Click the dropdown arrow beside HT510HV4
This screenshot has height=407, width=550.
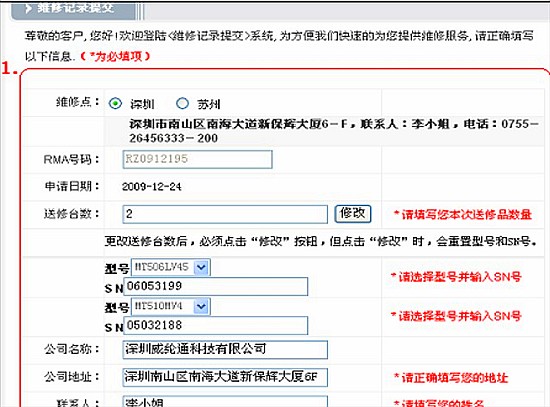[x=201, y=307]
